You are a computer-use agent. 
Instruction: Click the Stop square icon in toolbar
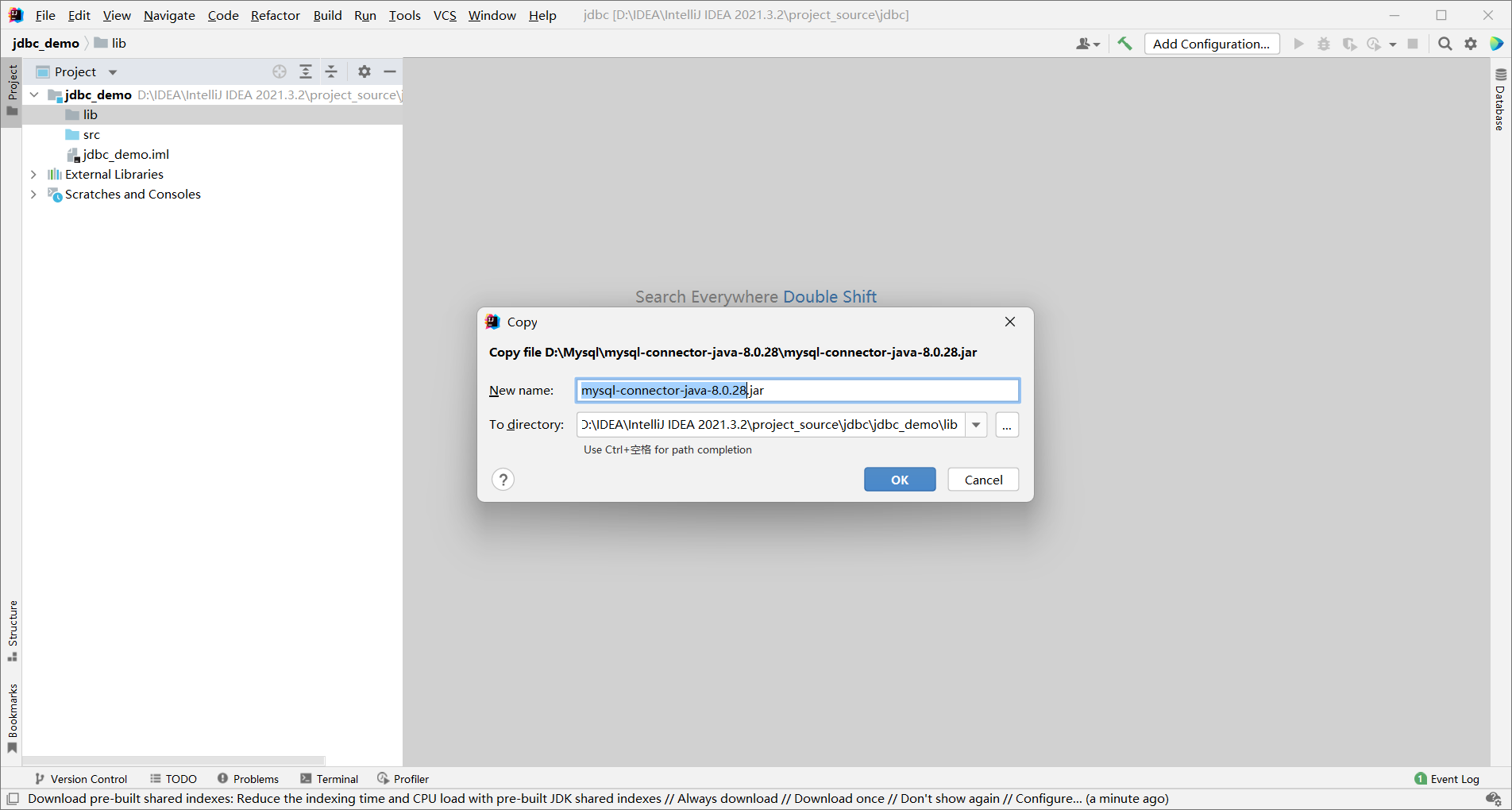coord(1413,44)
